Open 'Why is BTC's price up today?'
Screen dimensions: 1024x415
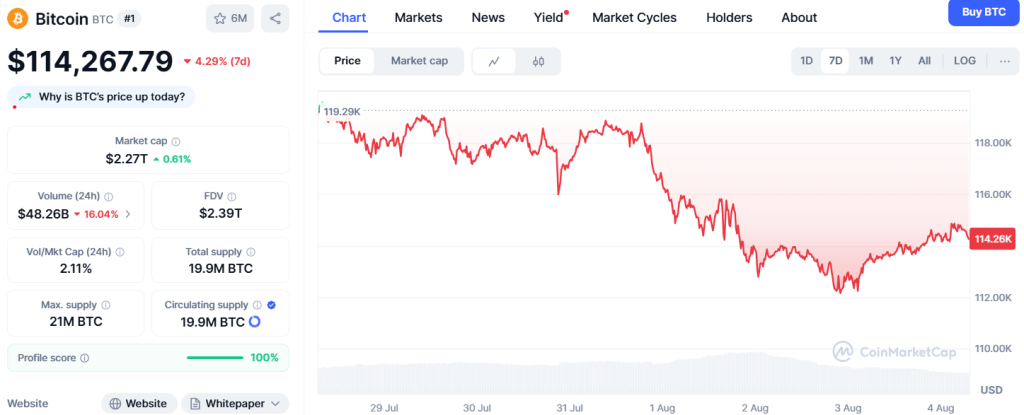tap(103, 97)
